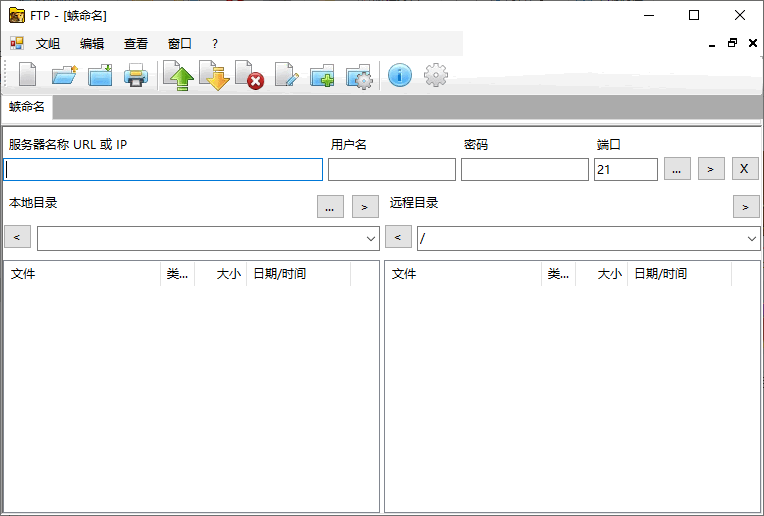Sort remote list by 文件 column
Screen dimensions: 764x516
[x=463, y=274]
